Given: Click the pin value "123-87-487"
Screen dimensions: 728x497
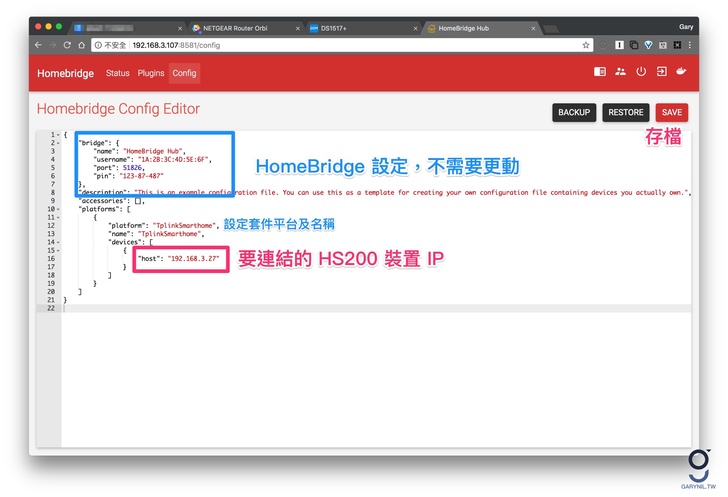Looking at the screenshot, I should [x=141, y=176].
